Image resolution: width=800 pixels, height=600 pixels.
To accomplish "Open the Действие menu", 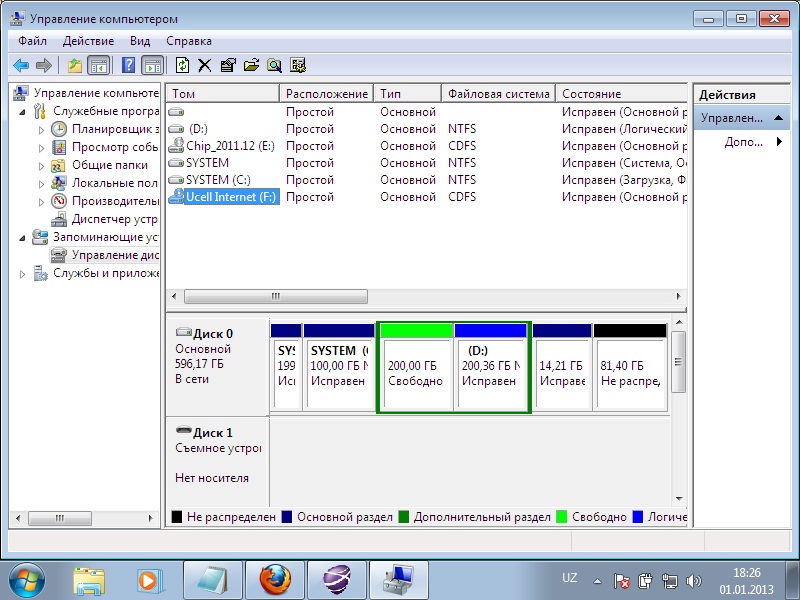I will tap(88, 41).
